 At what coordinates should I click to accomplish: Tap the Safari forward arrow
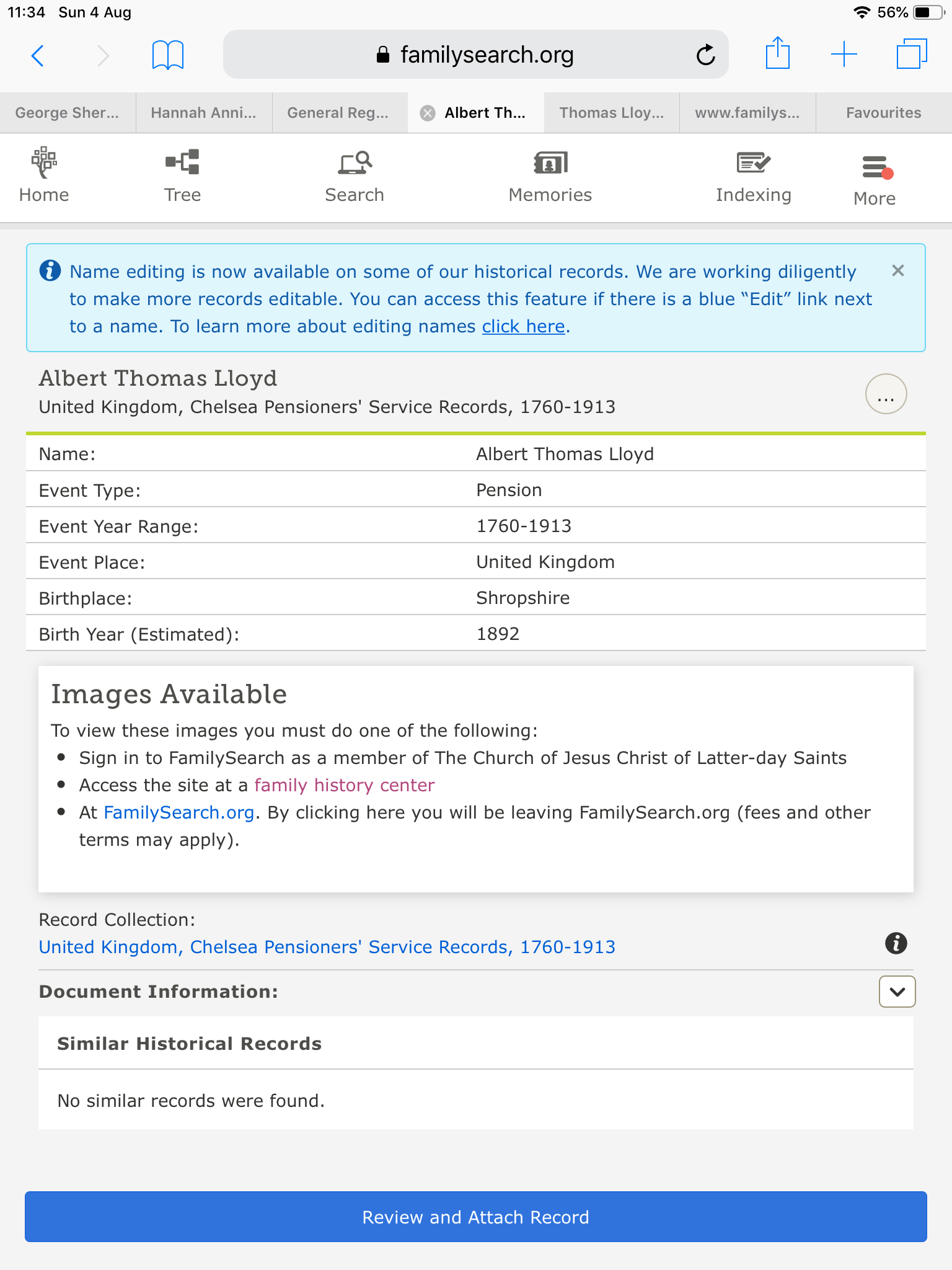pos(103,56)
